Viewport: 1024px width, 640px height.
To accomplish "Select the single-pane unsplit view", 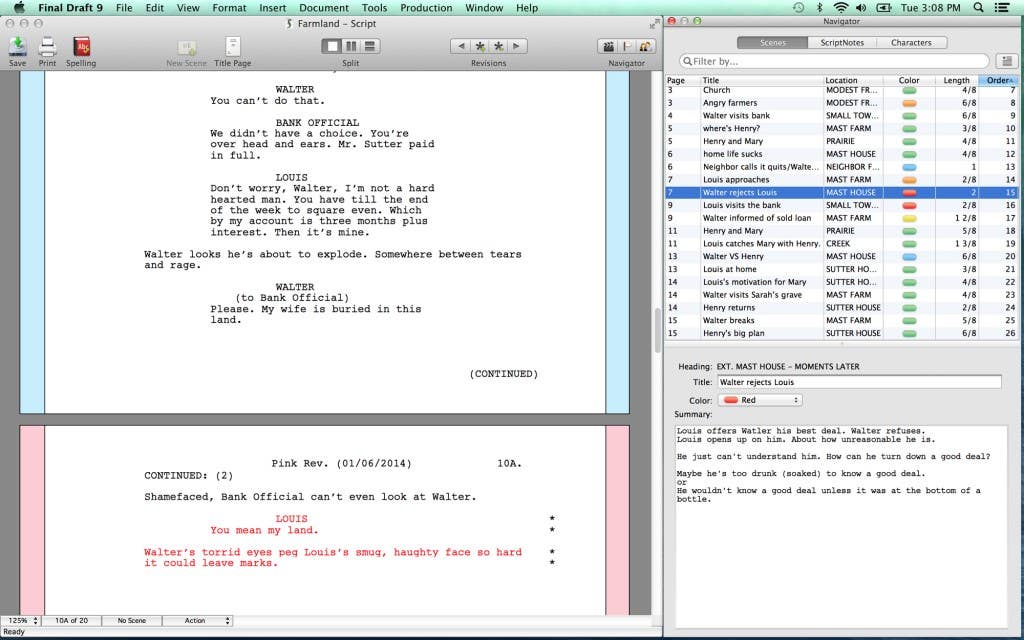I will 331,46.
